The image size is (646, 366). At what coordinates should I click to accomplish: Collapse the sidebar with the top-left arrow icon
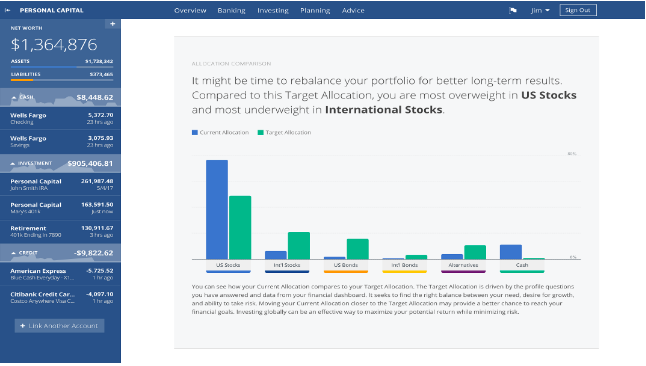click(x=7, y=10)
